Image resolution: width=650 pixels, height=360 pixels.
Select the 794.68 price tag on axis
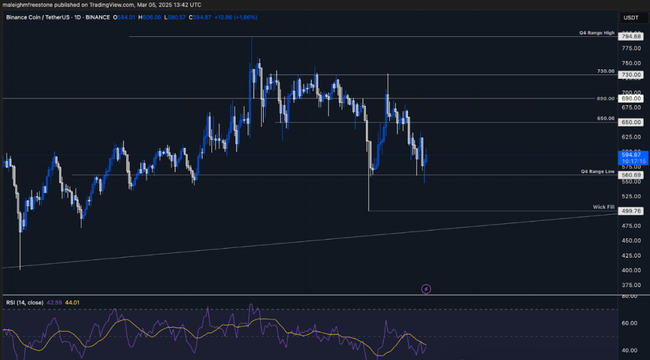[x=631, y=36]
